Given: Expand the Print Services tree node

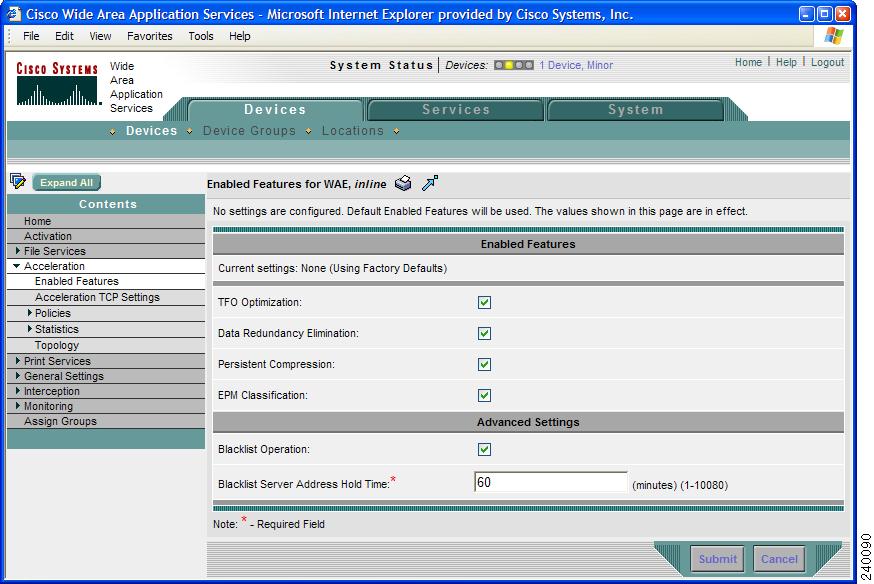Looking at the screenshot, I should pyautogui.click(x=18, y=361).
